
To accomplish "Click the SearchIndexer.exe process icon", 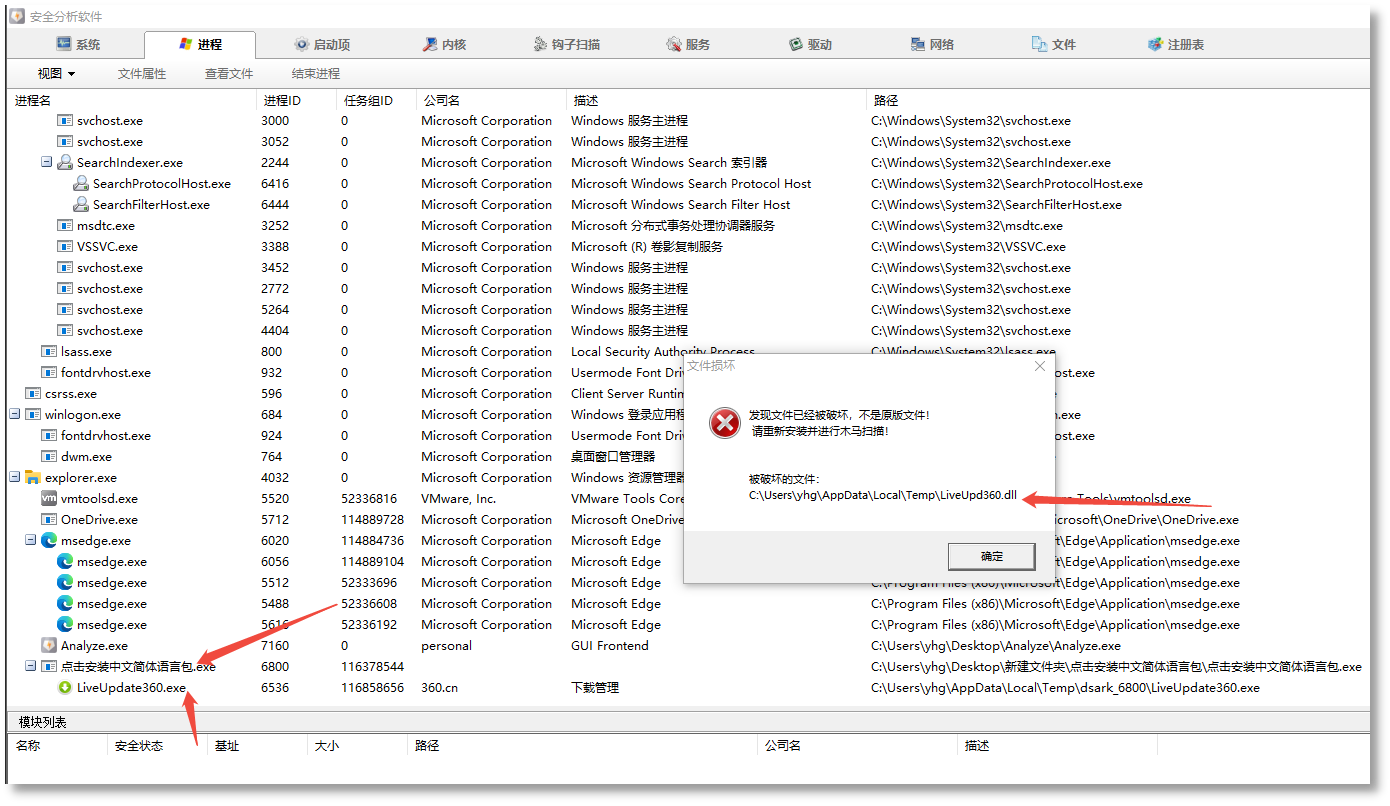I will tap(65, 162).
